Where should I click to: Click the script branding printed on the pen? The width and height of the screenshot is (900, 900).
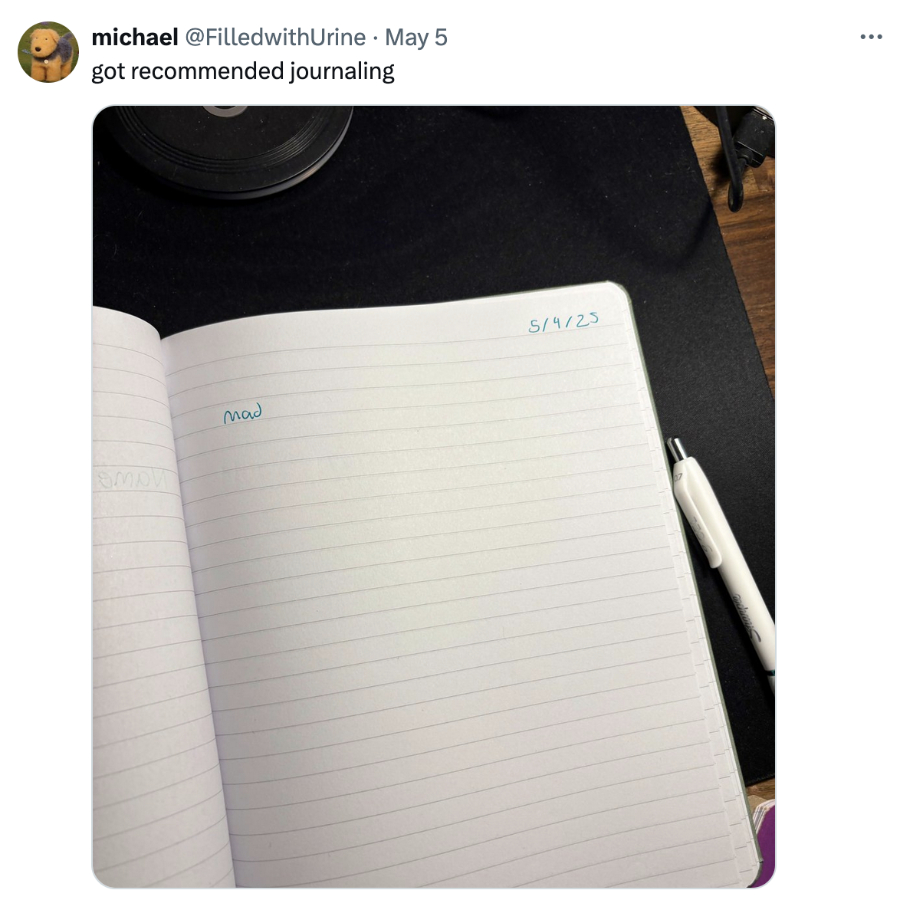[x=746, y=617]
